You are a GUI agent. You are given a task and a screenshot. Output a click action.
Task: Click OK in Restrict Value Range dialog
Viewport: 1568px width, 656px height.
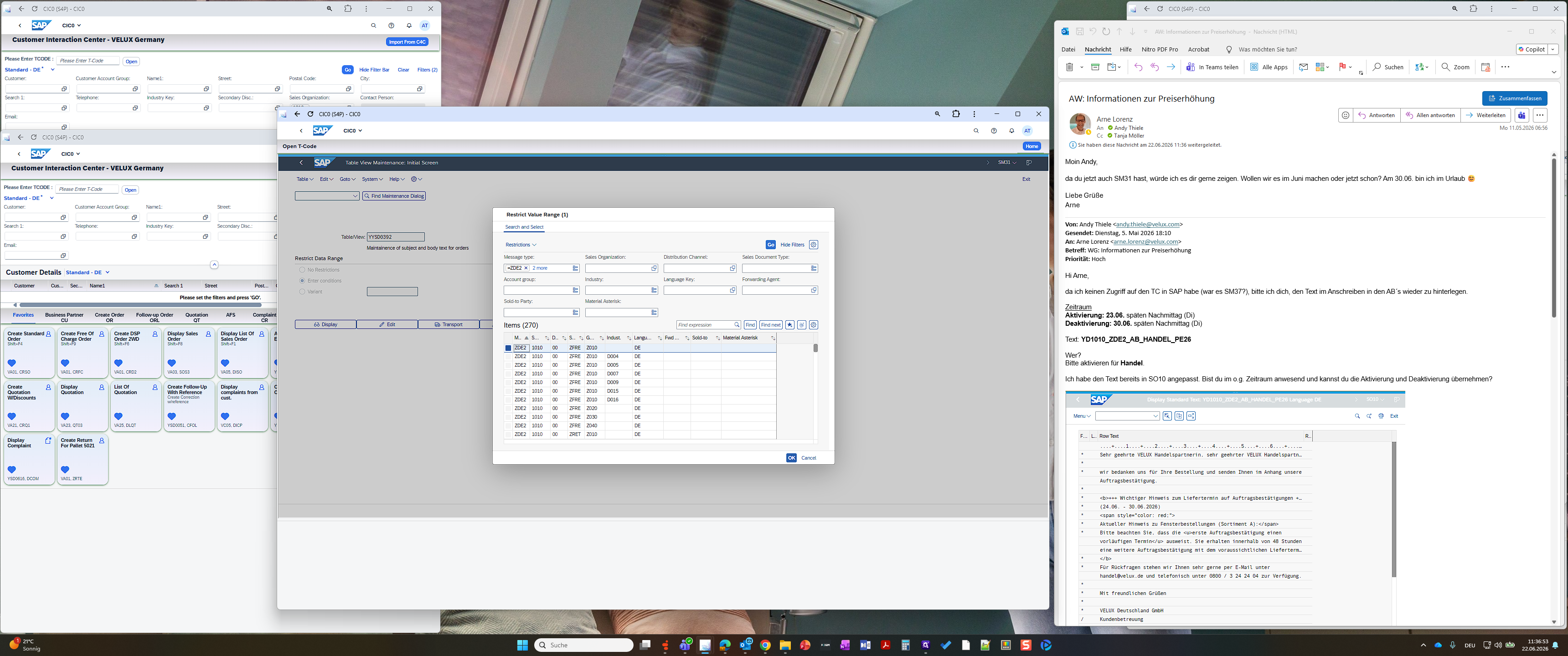tap(791, 458)
